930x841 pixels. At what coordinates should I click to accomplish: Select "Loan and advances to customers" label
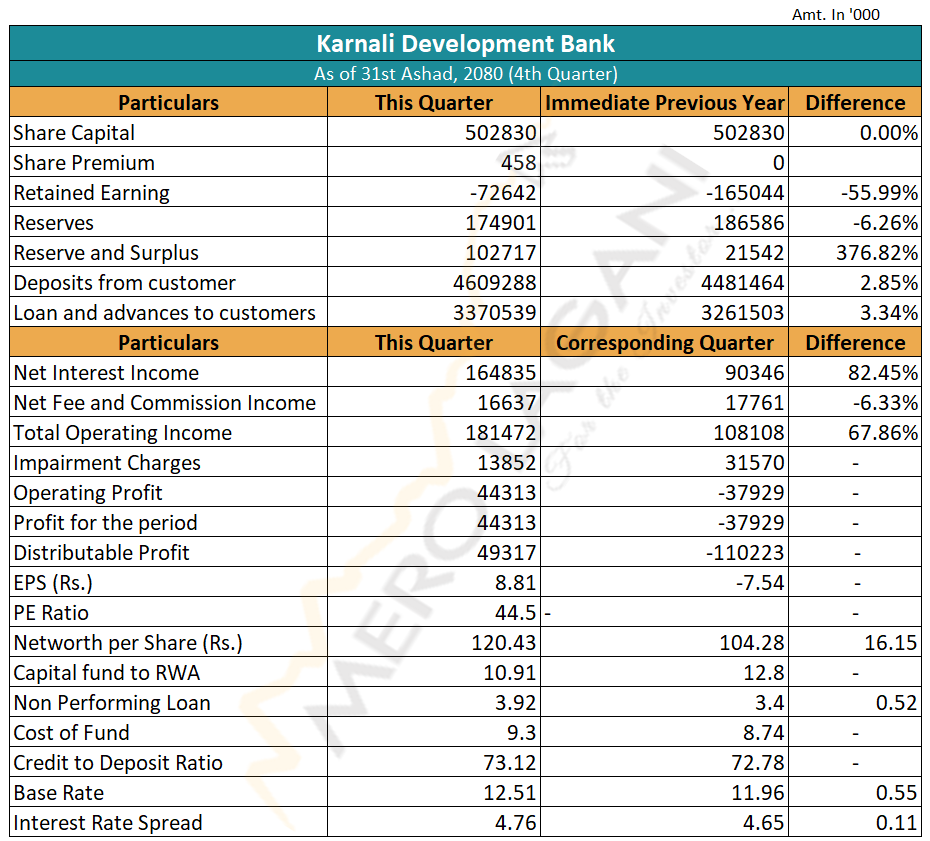164,313
